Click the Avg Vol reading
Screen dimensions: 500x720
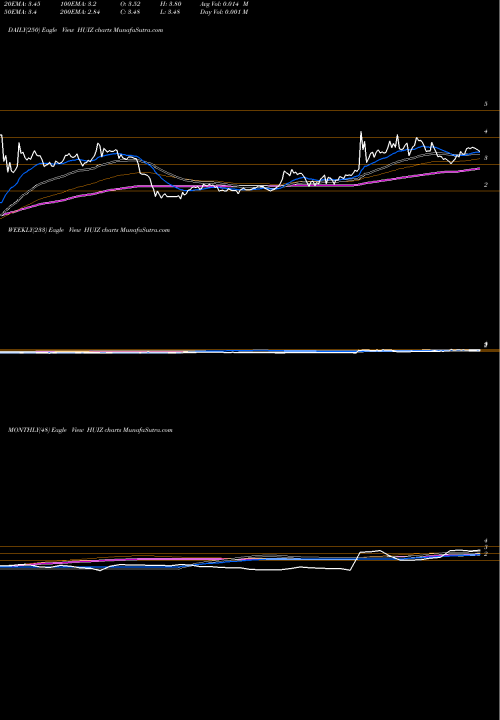[224, 4]
